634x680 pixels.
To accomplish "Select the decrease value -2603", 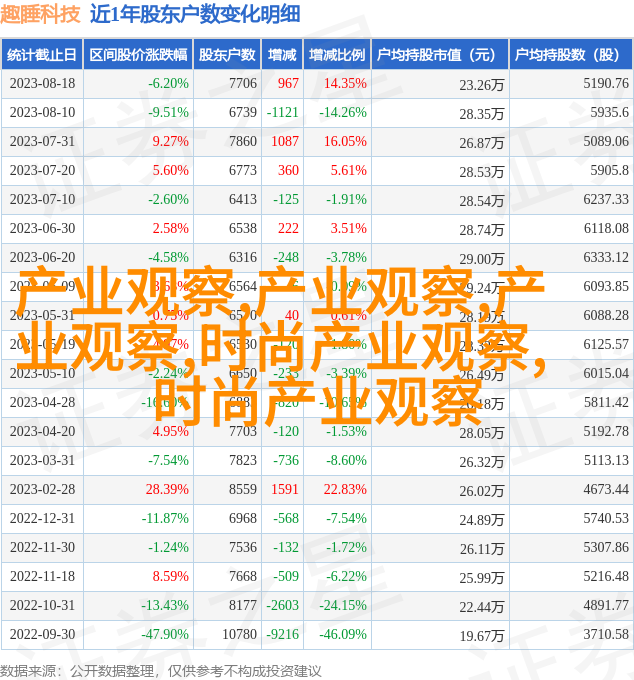I will tap(283, 606).
